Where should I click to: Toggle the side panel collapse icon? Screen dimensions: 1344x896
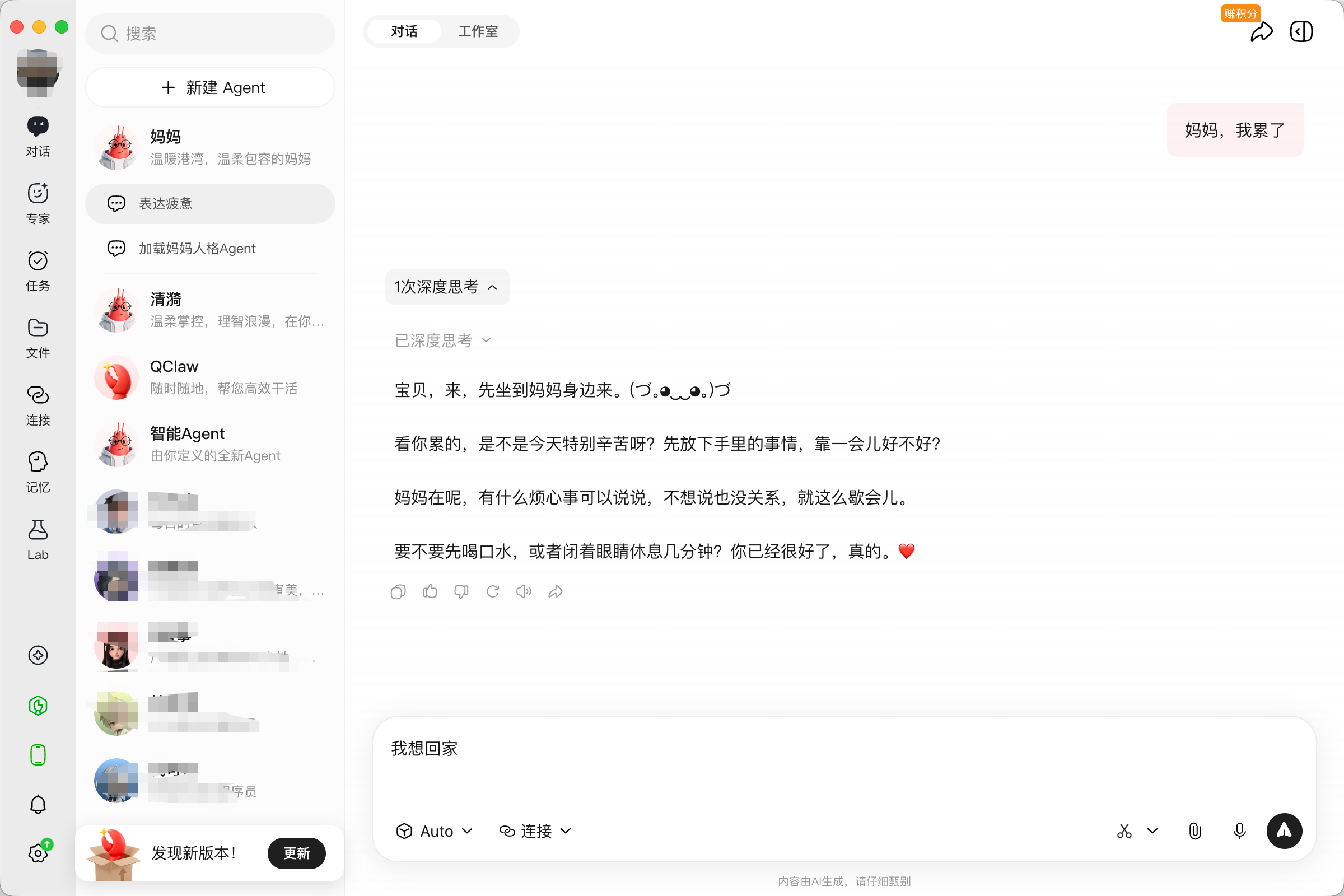(x=1301, y=31)
